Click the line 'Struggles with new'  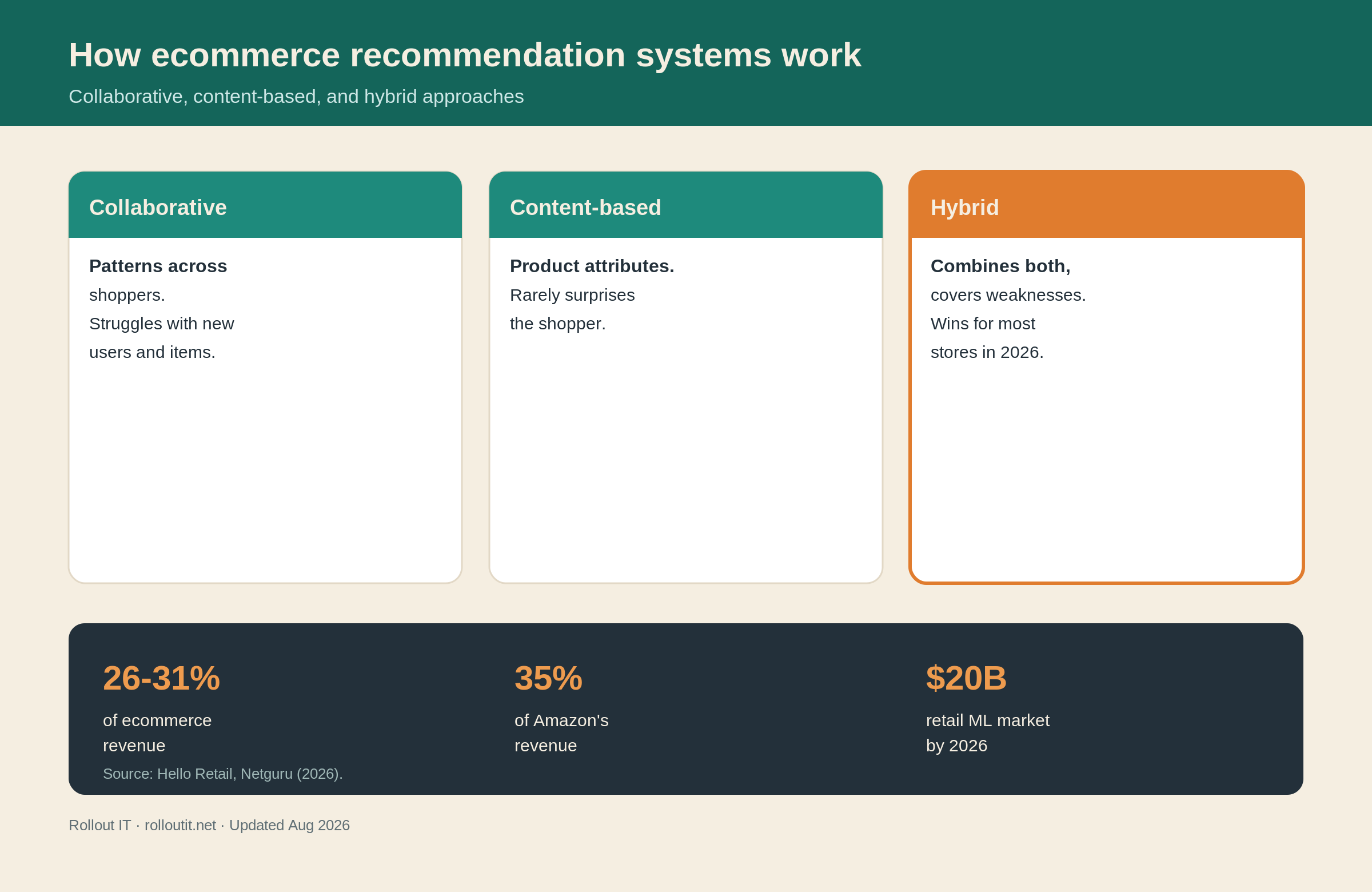point(161,324)
